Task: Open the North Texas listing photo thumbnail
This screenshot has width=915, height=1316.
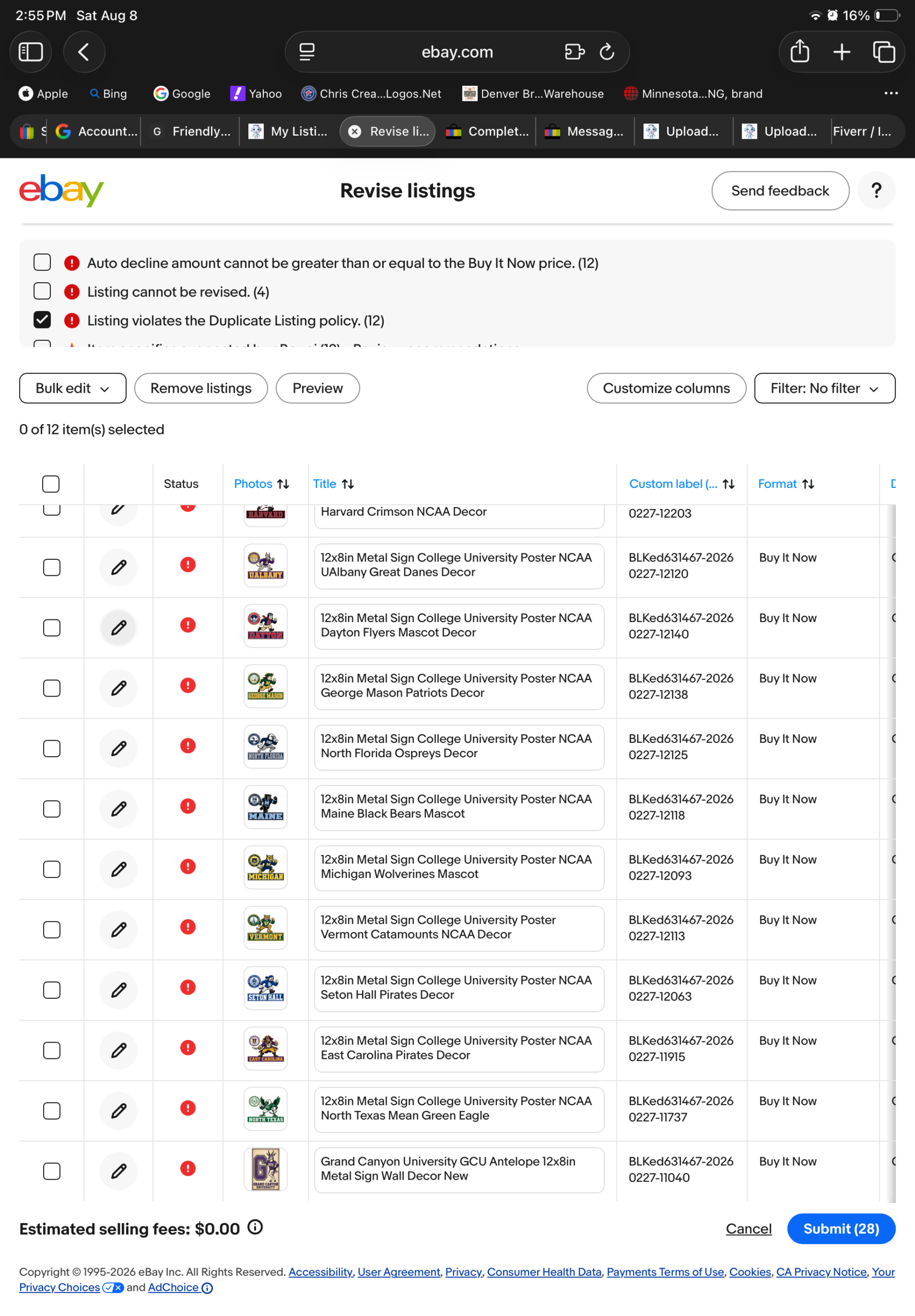Action: coord(265,1109)
